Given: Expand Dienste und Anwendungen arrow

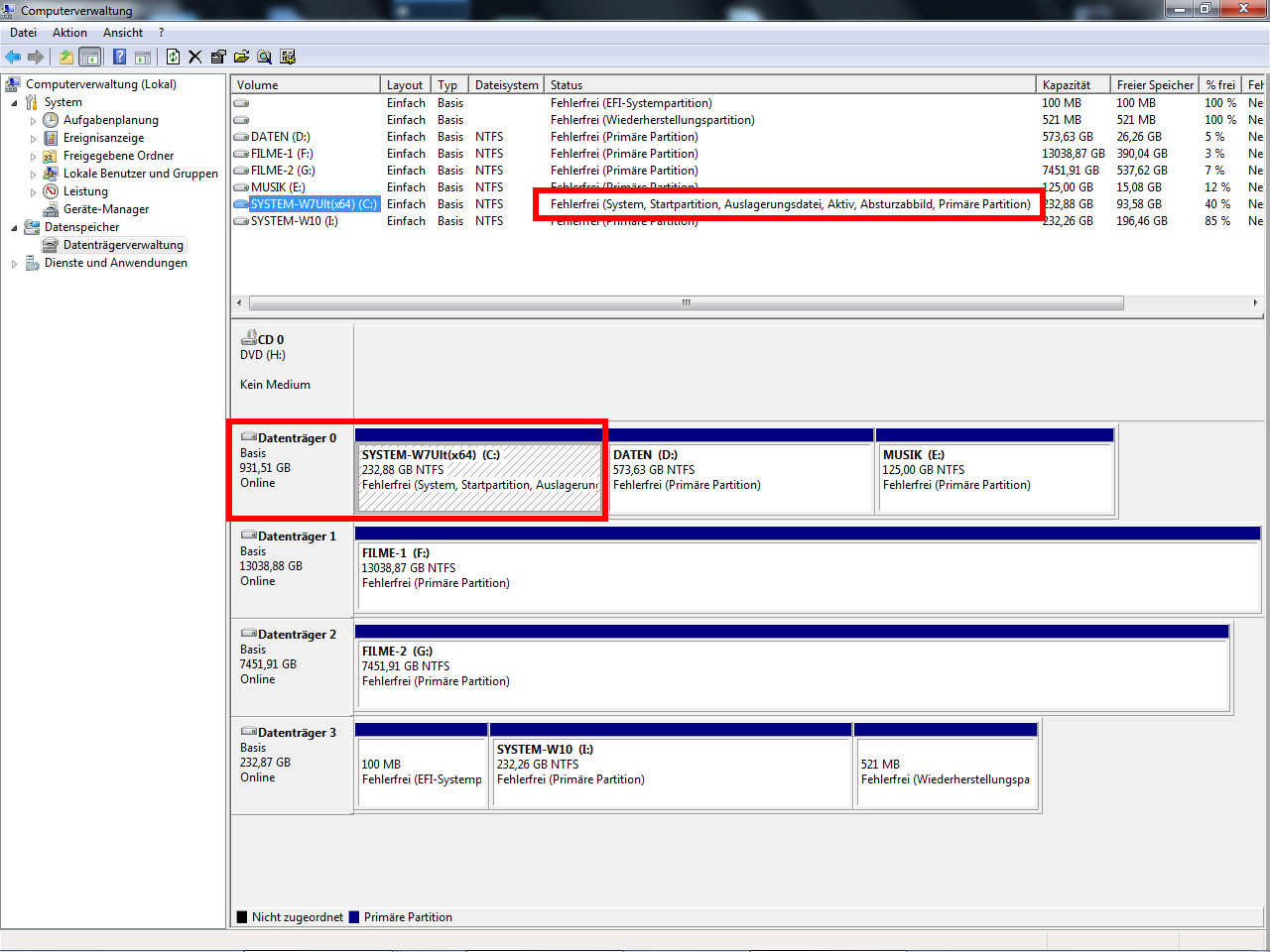Looking at the screenshot, I should [14, 264].
